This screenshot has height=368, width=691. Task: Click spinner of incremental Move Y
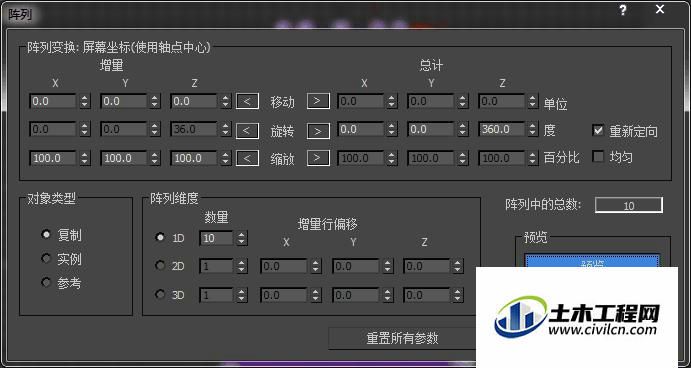(x=154, y=101)
